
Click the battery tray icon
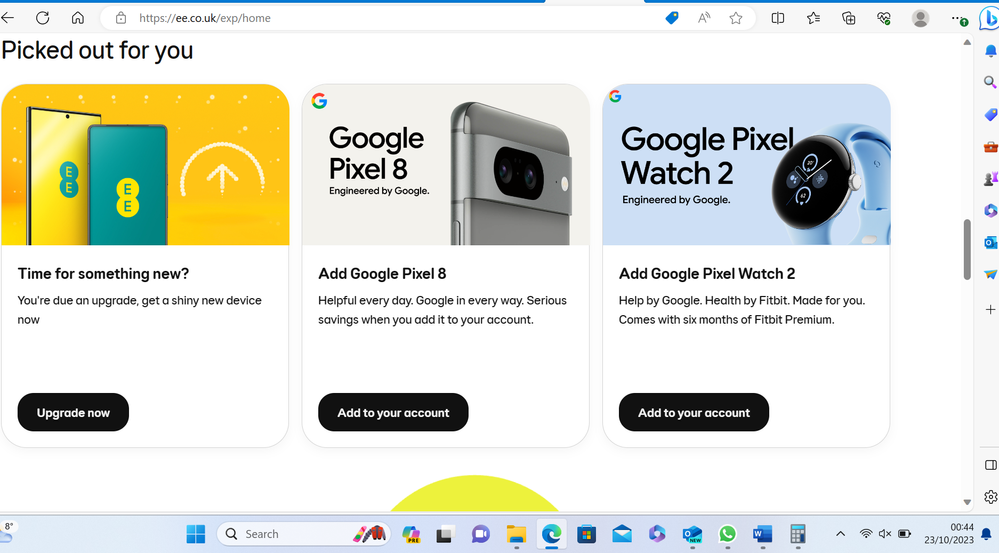[904, 534]
